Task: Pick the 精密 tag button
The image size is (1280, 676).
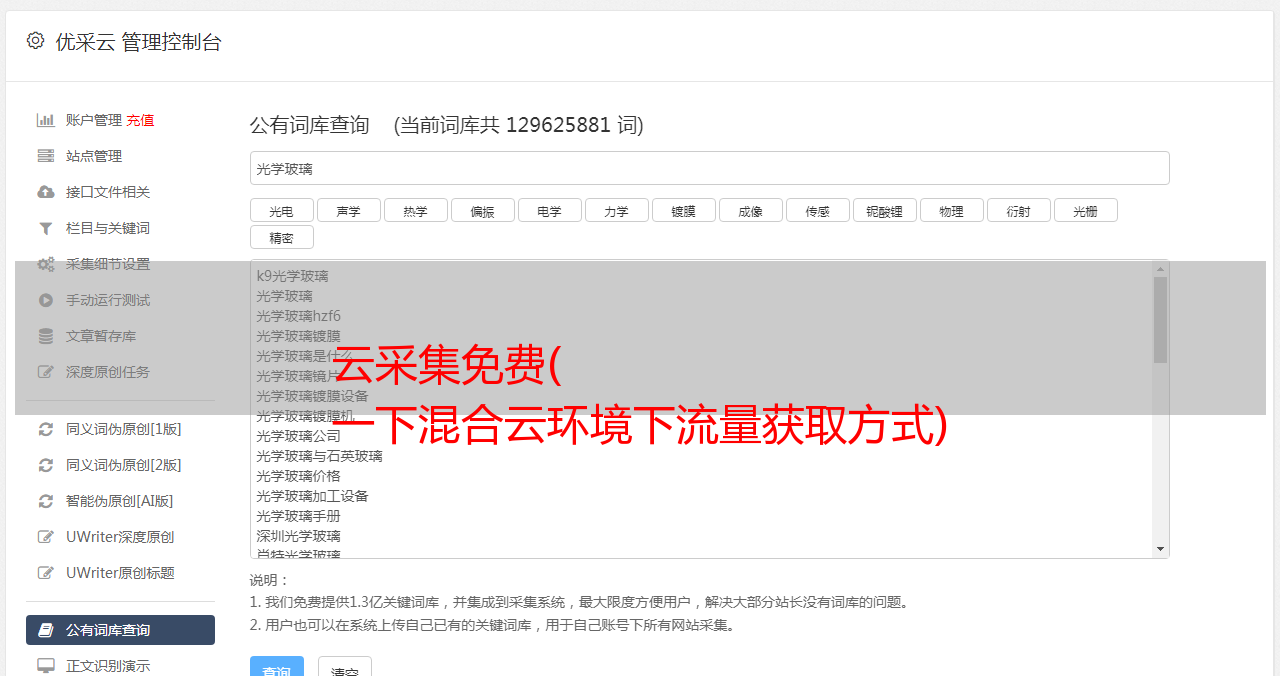Action: [x=281, y=237]
